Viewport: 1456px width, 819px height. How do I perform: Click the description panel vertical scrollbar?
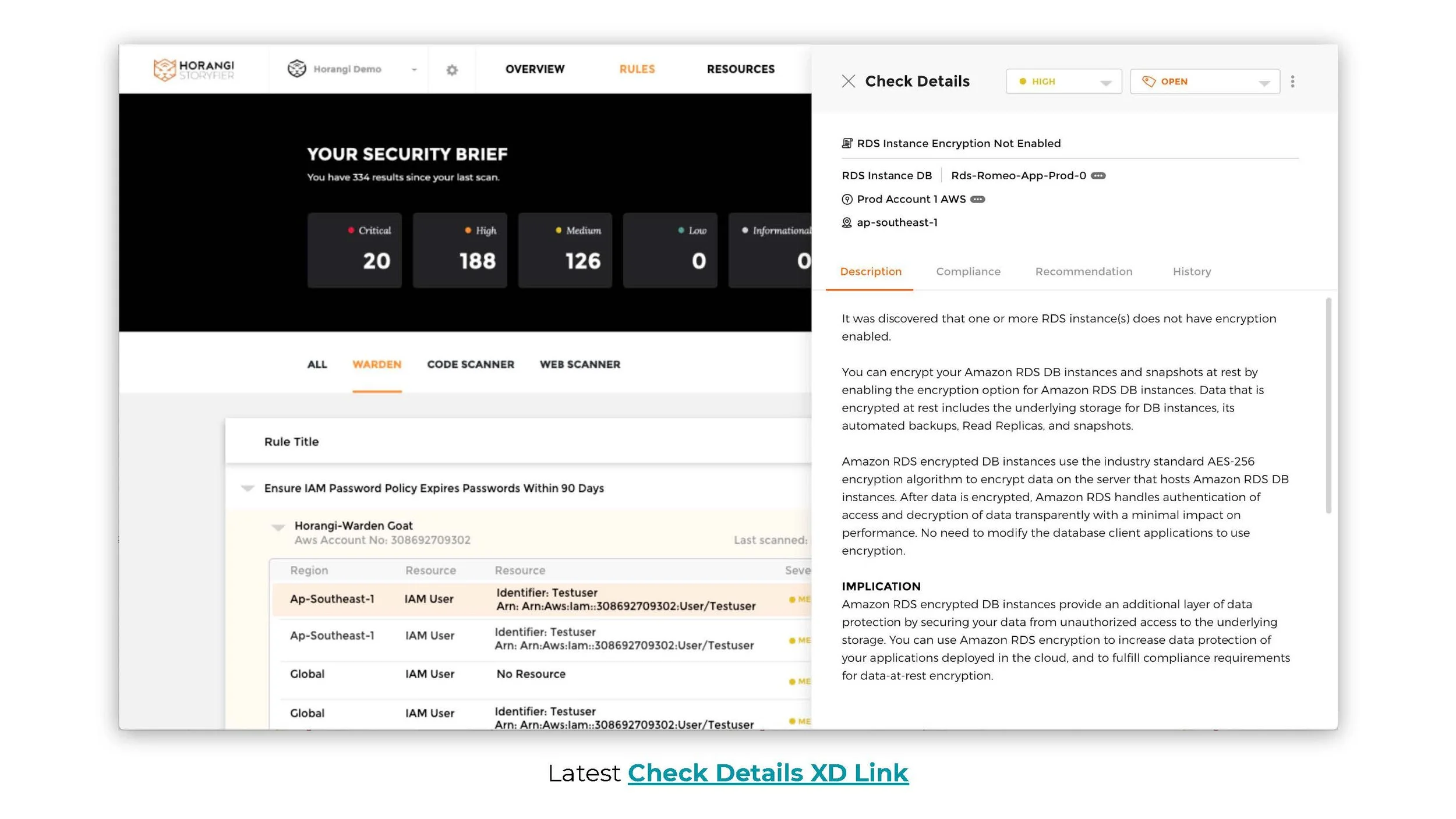[1328, 405]
